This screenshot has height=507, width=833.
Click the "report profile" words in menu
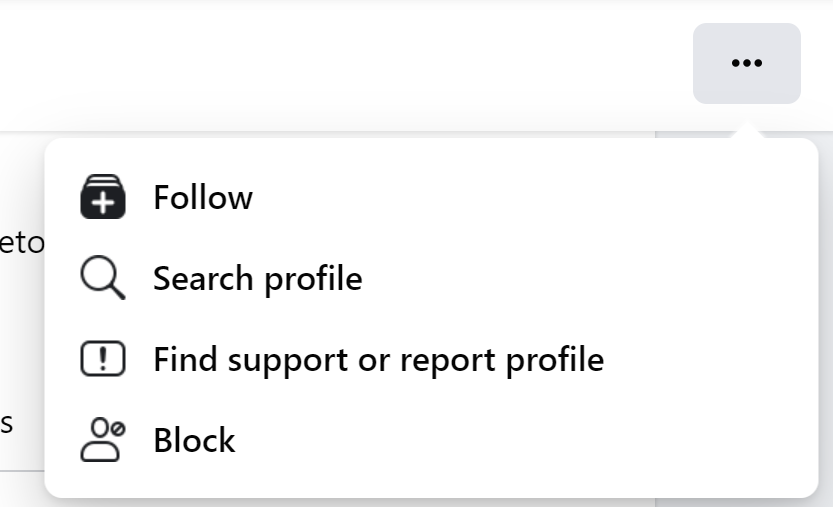click(x=502, y=361)
